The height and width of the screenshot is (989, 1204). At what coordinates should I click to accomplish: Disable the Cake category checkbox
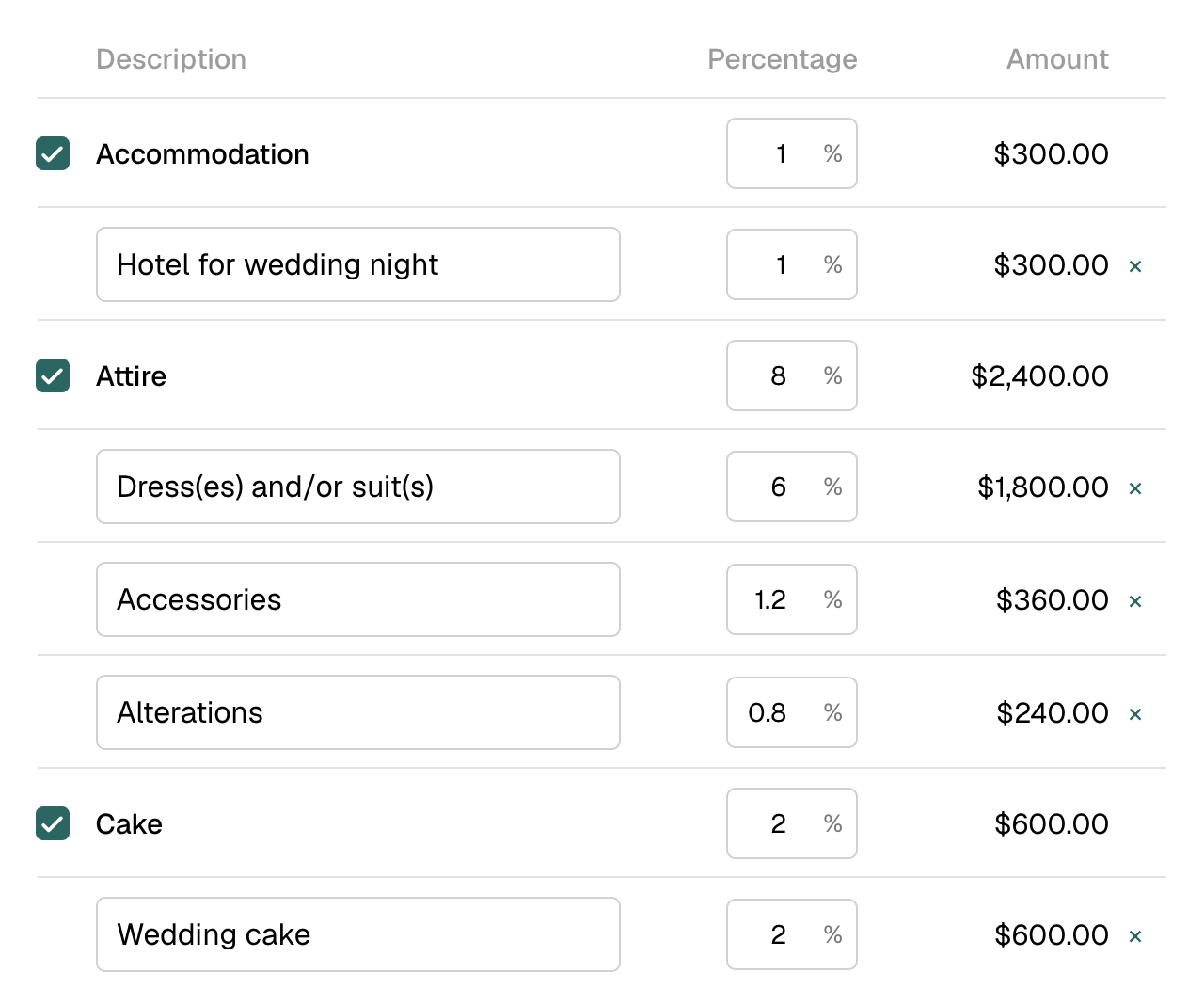tap(53, 823)
